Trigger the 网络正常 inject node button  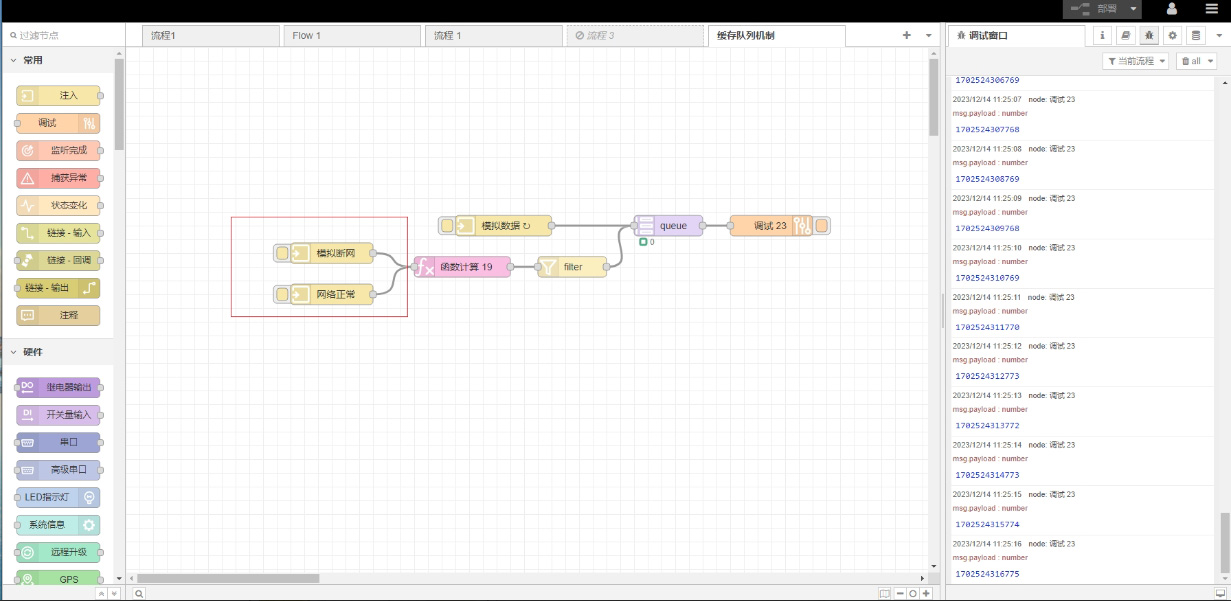[282, 294]
